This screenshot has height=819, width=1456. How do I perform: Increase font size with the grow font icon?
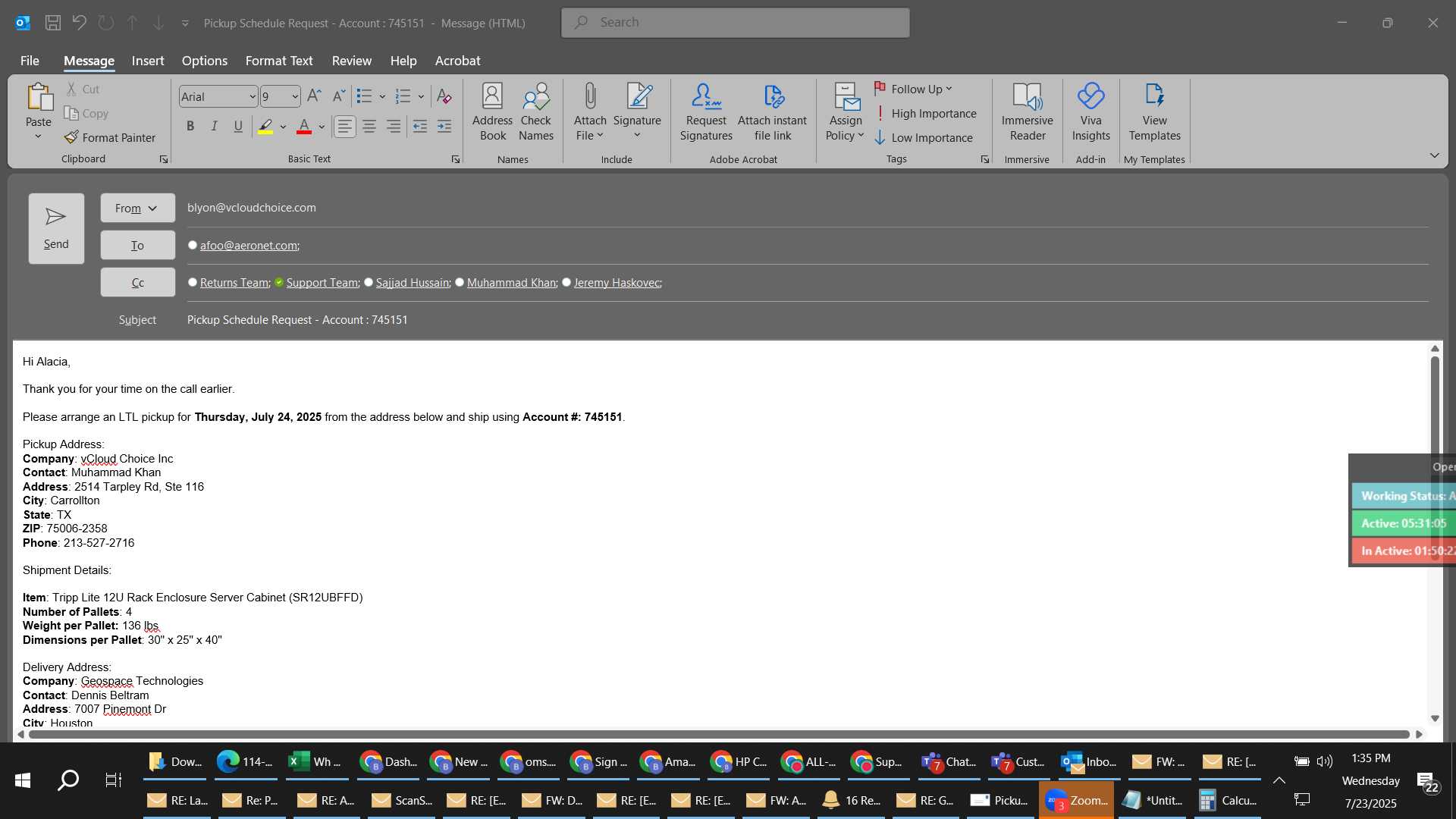click(314, 96)
